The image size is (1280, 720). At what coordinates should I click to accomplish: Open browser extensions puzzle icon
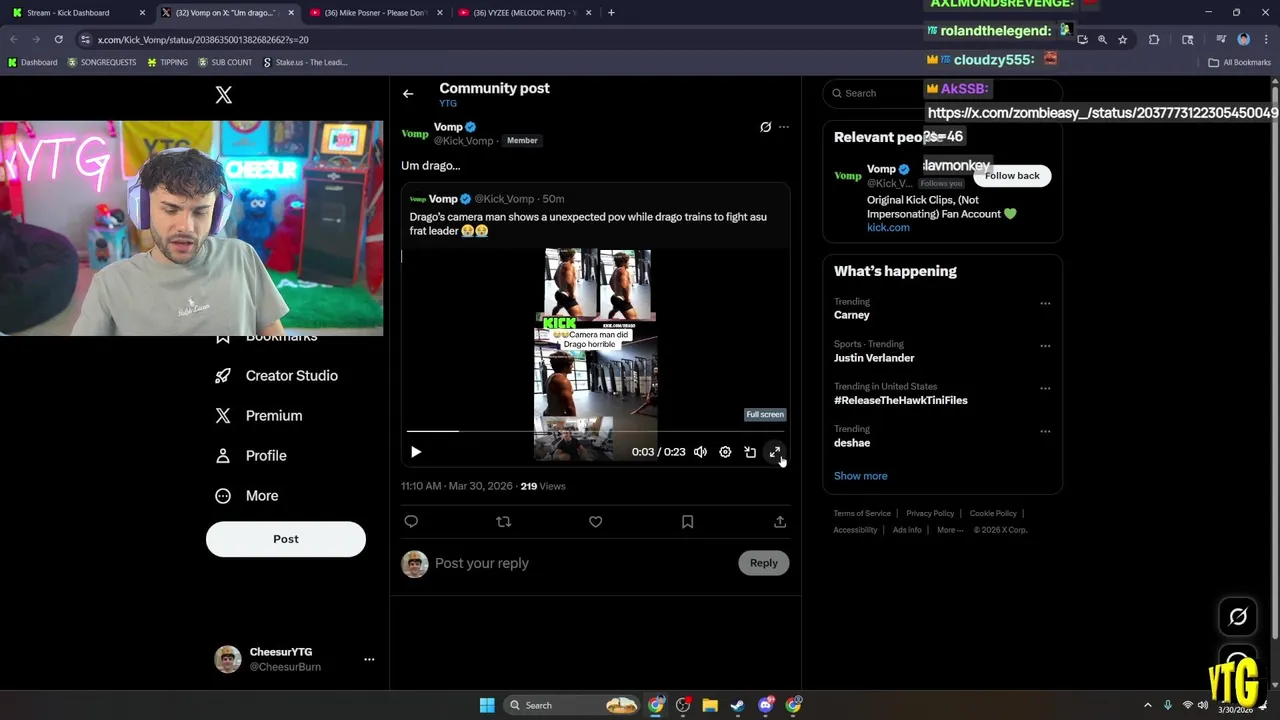(1154, 40)
